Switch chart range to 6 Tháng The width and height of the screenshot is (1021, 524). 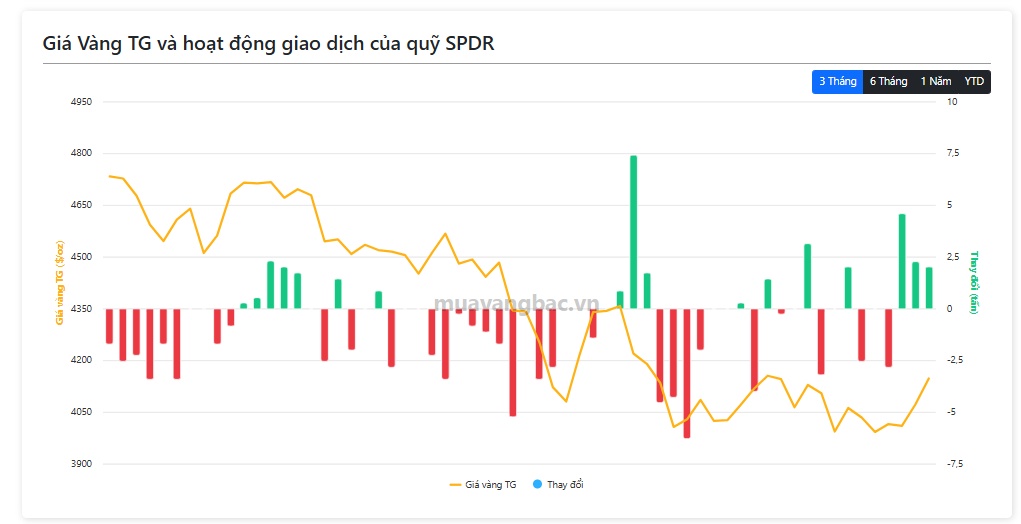click(x=888, y=82)
